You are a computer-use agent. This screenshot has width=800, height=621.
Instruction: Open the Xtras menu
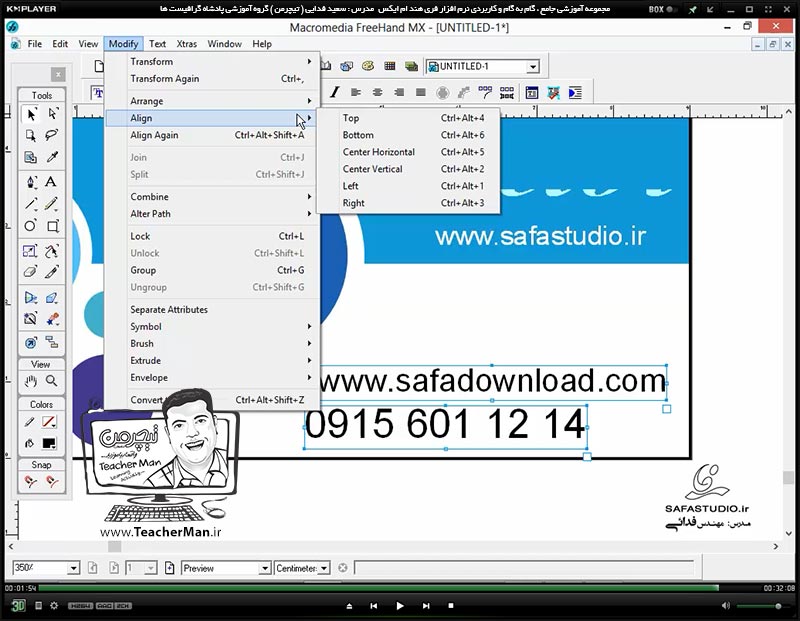pos(187,44)
